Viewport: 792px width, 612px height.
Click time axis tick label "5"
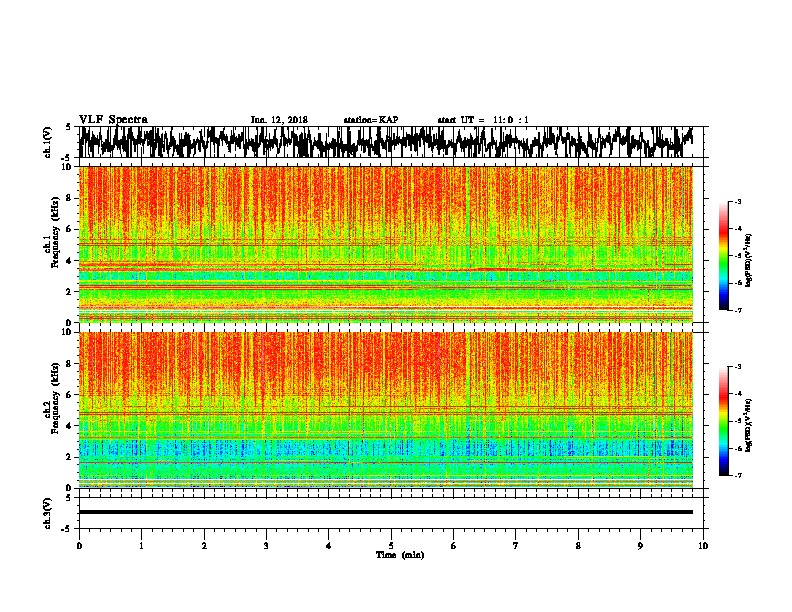coord(391,546)
